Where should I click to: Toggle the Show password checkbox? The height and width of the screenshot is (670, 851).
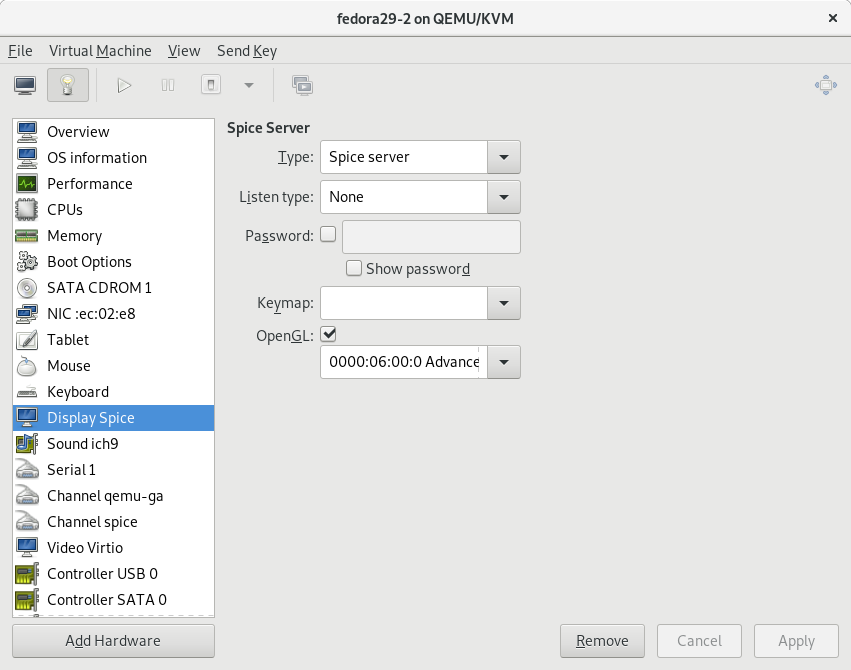(x=354, y=268)
